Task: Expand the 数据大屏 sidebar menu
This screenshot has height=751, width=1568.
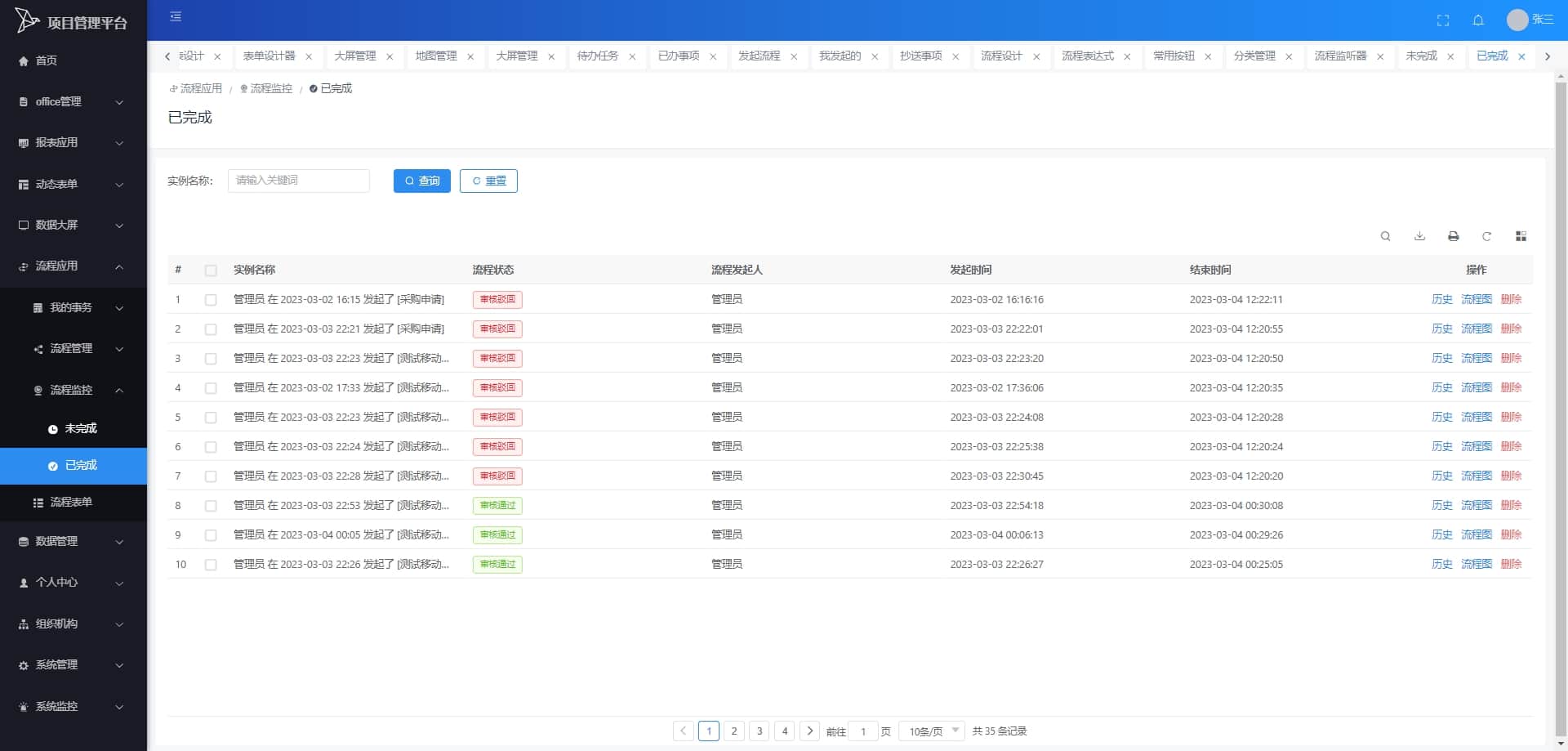Action: pos(73,225)
